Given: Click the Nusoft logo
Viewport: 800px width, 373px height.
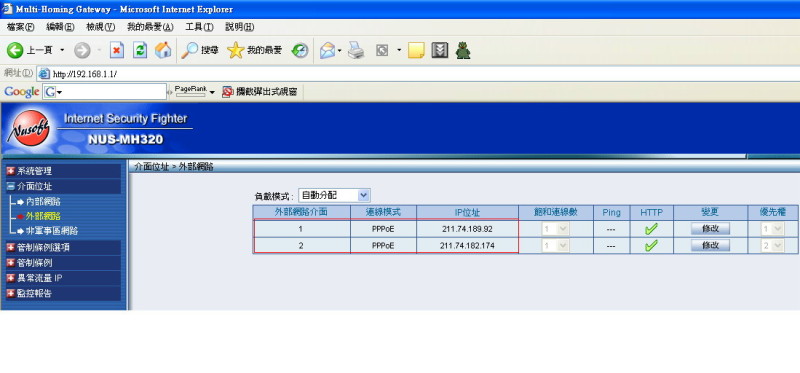Looking at the screenshot, I should [29, 129].
